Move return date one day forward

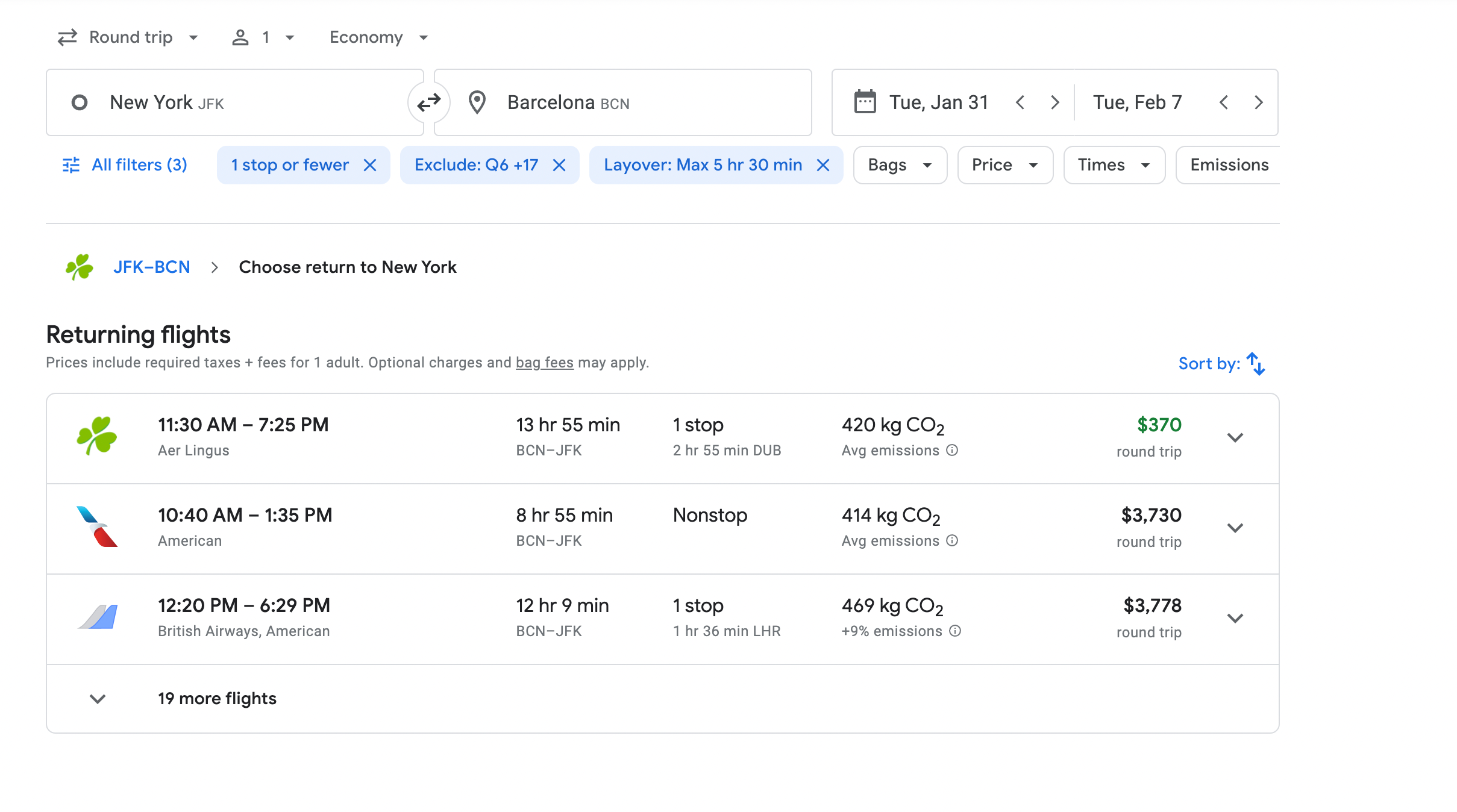(x=1258, y=102)
